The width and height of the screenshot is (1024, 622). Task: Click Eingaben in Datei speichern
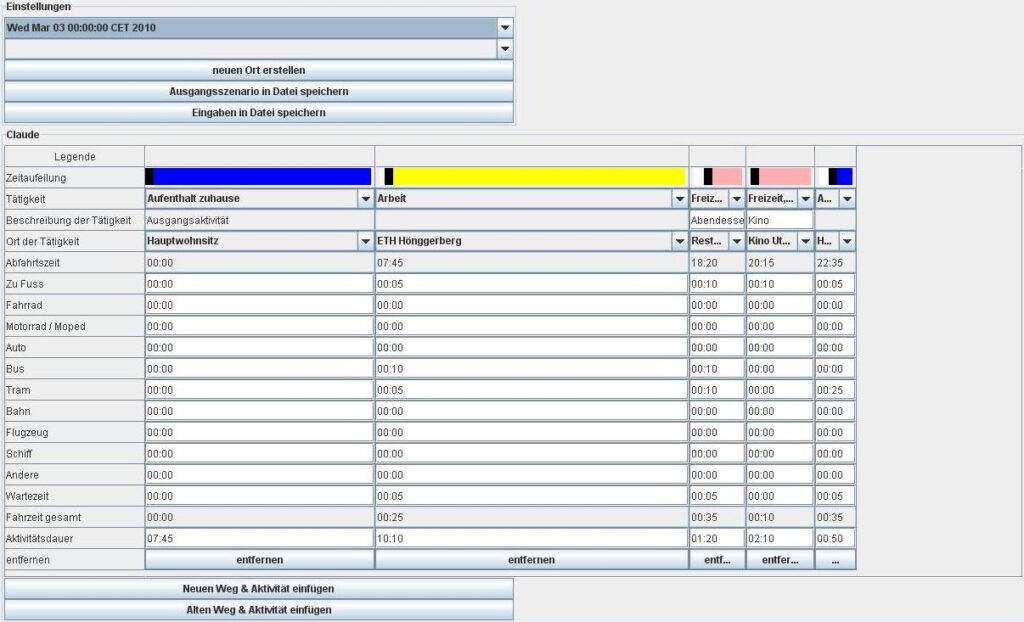257,112
